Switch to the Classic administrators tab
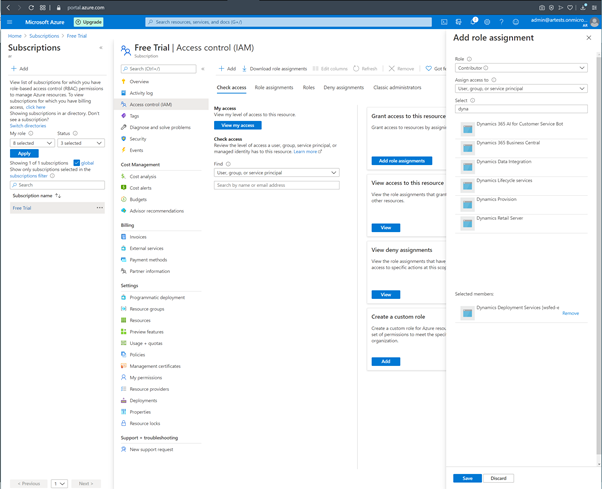602x489 pixels. pyautogui.click(x=398, y=88)
